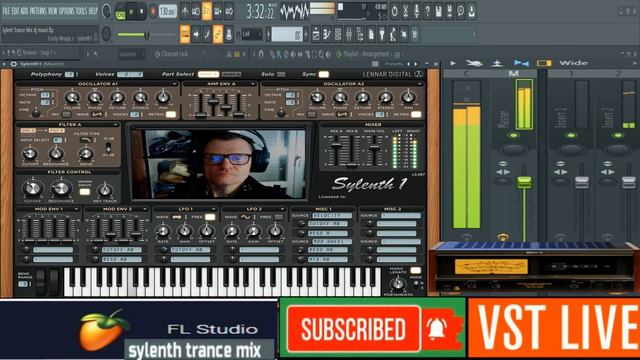640x360 pixels.
Task: Click the Oscillator A1 Pan knob
Action: tap(163, 98)
